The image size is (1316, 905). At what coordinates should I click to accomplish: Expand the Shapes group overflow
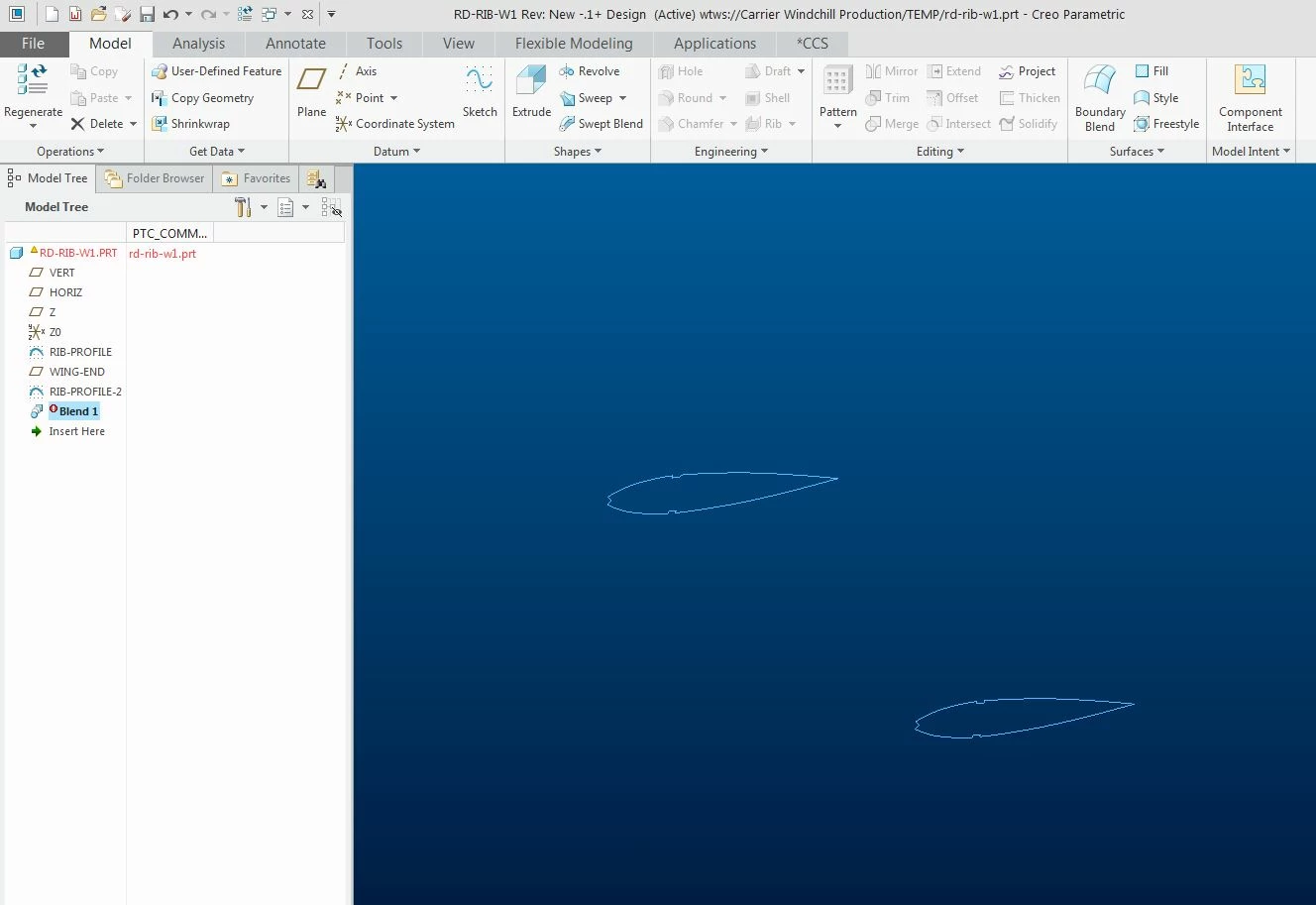pos(578,152)
